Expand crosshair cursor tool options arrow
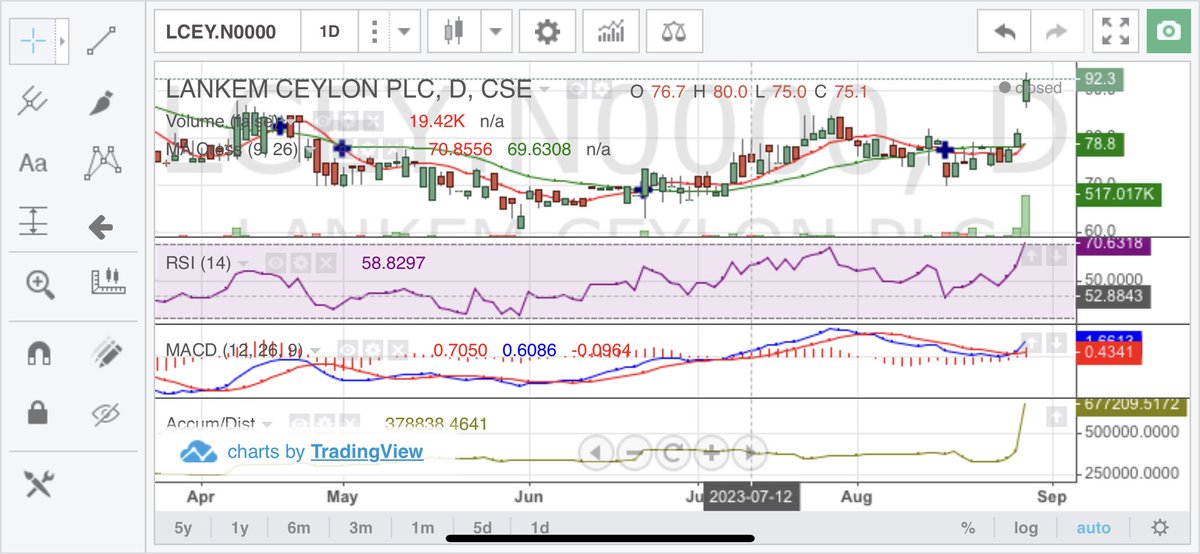 pos(62,41)
